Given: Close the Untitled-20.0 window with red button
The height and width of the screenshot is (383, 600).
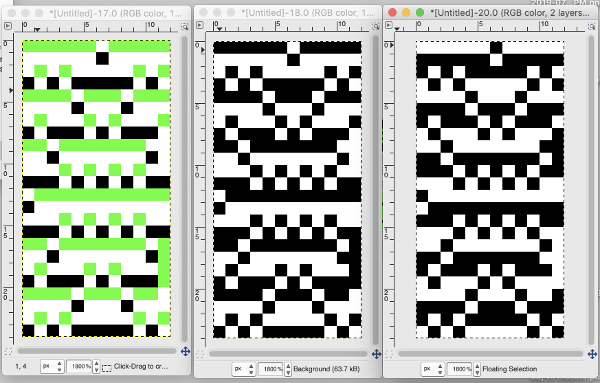Looking at the screenshot, I should [392, 13].
